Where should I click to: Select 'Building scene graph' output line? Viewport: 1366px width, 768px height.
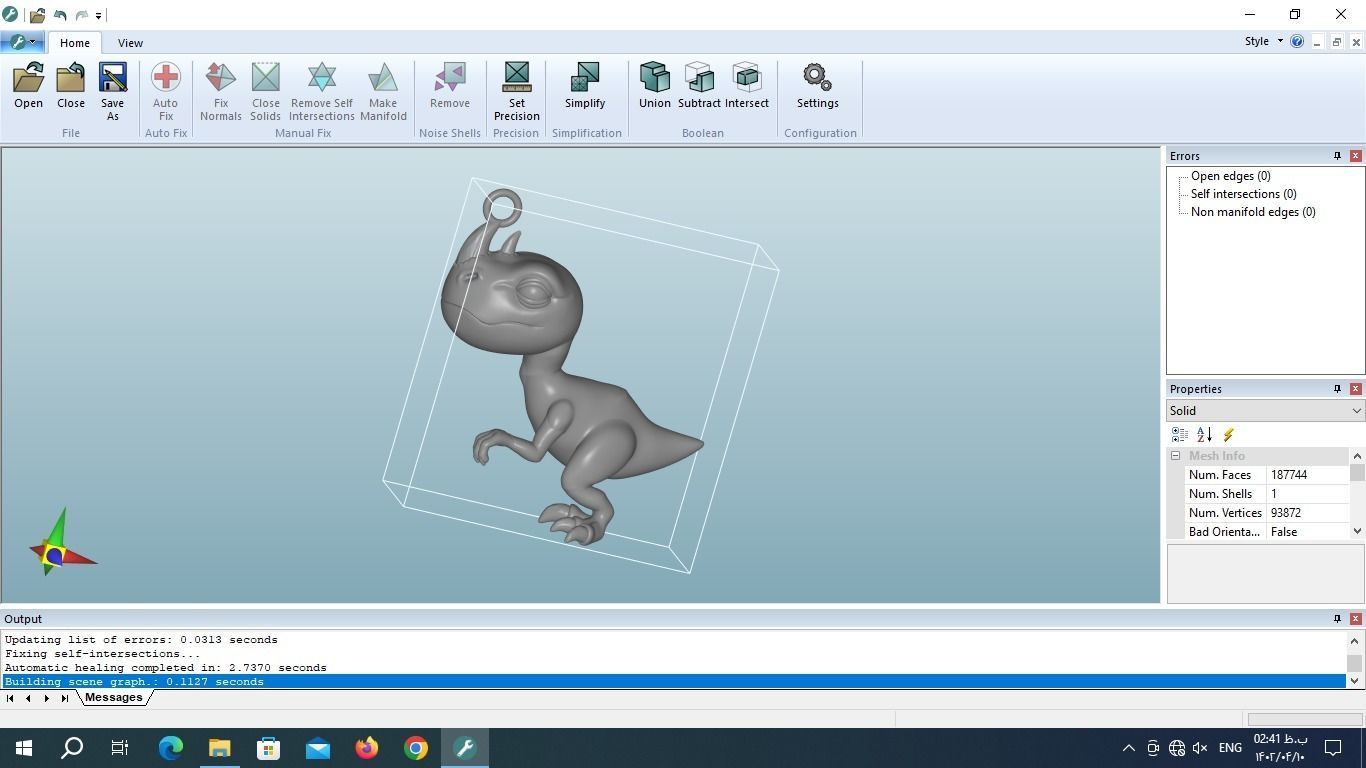[x=674, y=682]
